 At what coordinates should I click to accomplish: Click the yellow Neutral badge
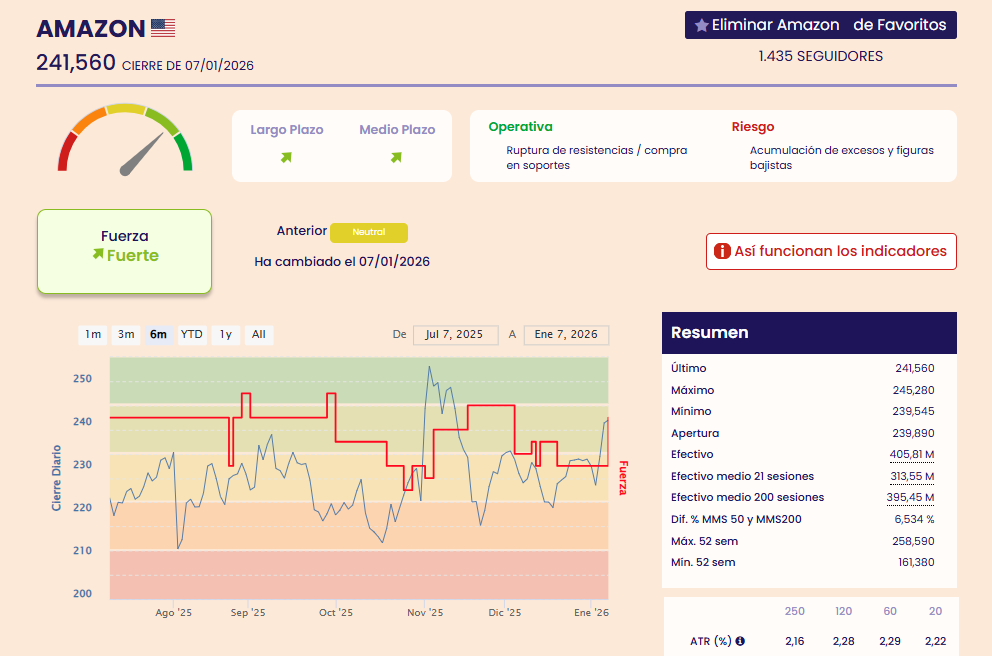pyautogui.click(x=369, y=232)
